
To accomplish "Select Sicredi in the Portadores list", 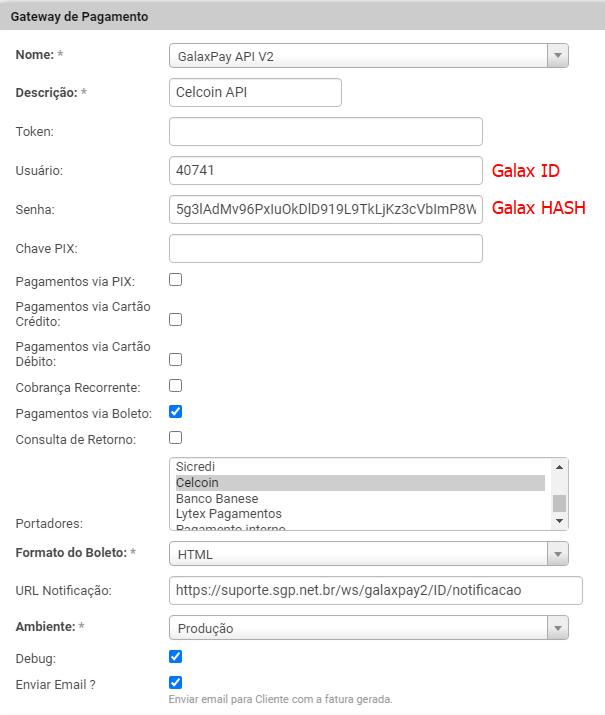I will pyautogui.click(x=196, y=466).
